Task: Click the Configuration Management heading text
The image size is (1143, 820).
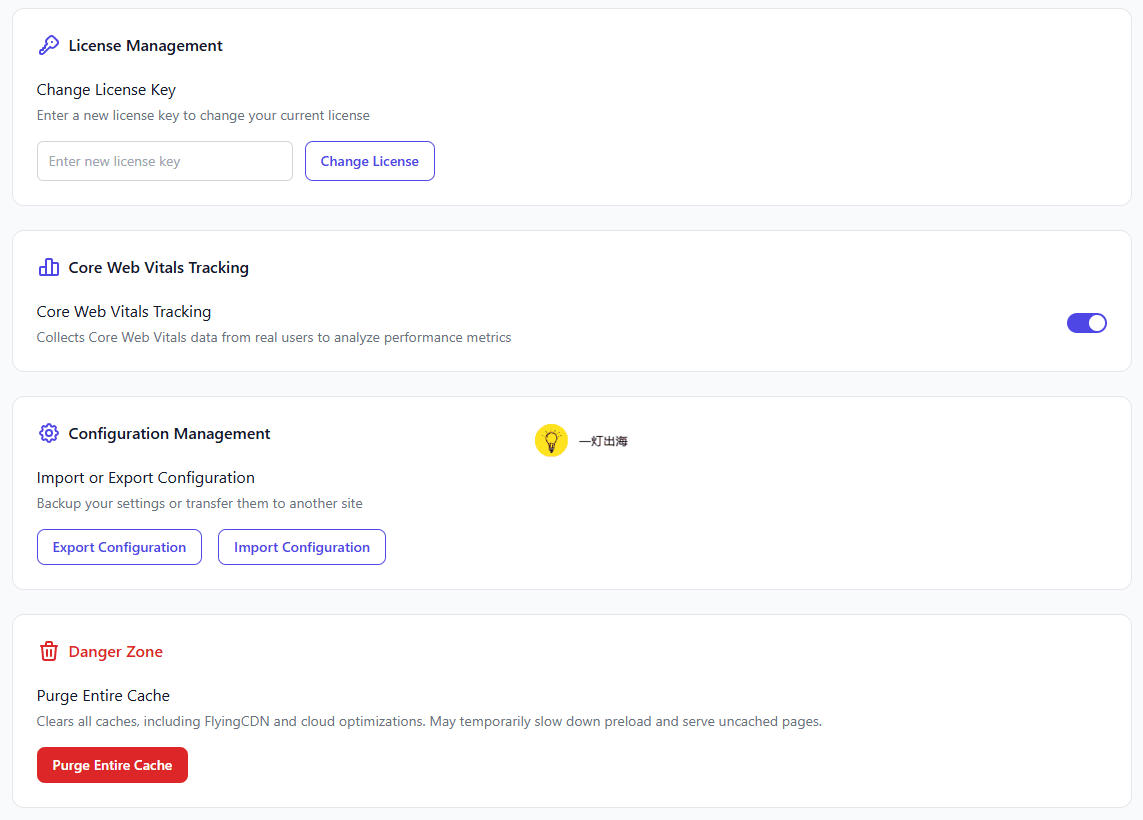Action: 169,434
